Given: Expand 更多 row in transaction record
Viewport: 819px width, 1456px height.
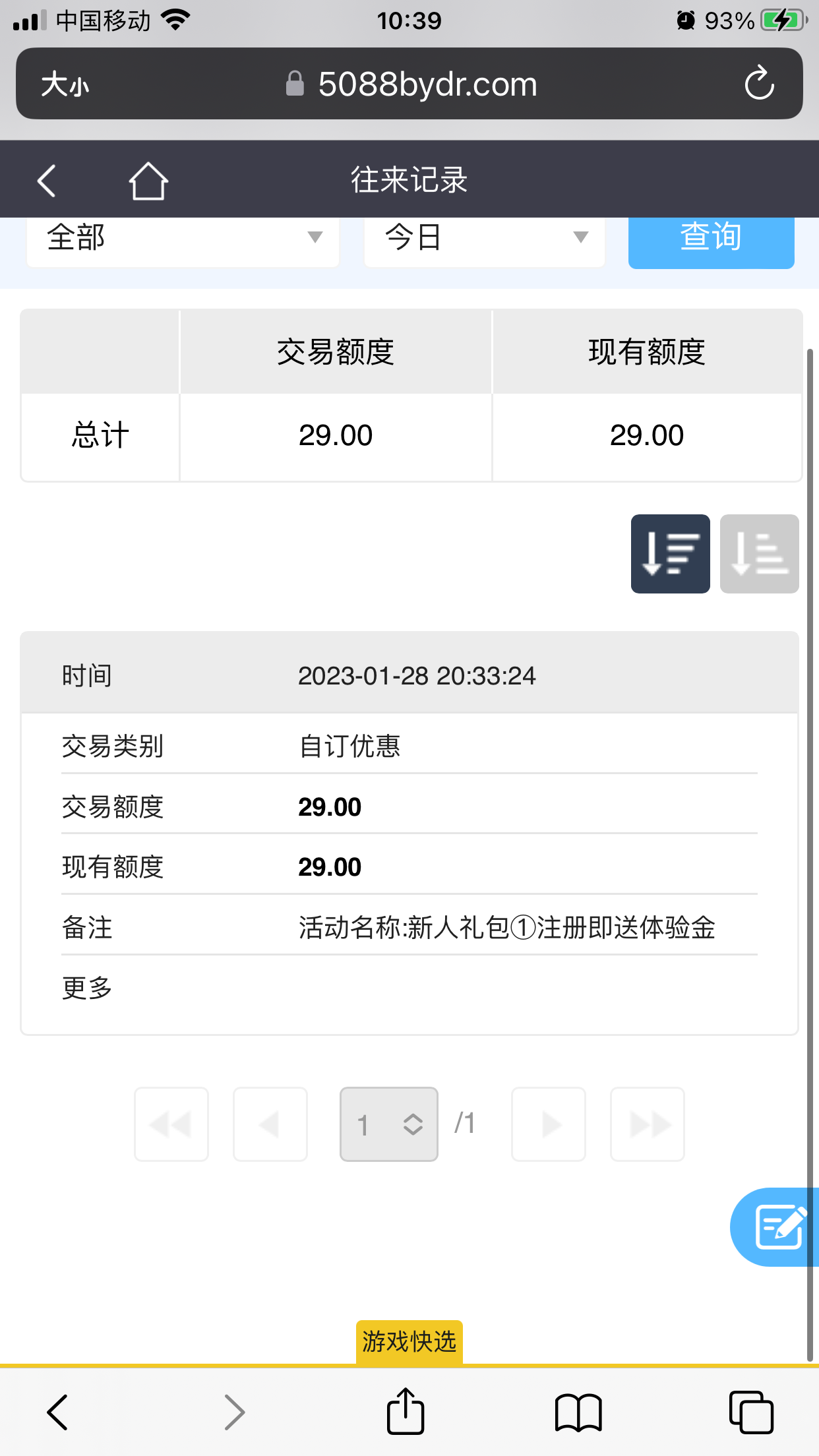Looking at the screenshot, I should (x=87, y=988).
